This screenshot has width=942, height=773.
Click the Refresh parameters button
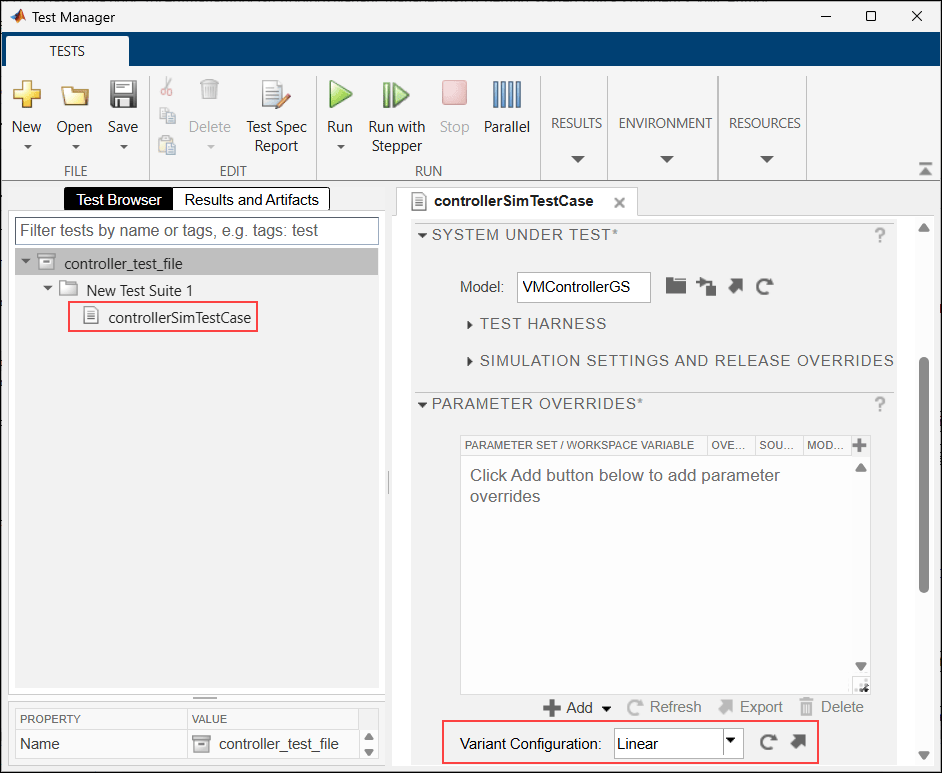click(x=664, y=707)
